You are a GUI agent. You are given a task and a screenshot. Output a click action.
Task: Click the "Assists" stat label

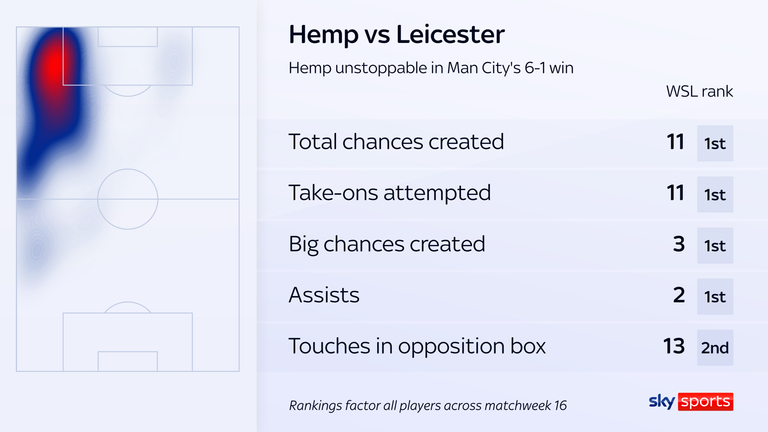(x=323, y=295)
